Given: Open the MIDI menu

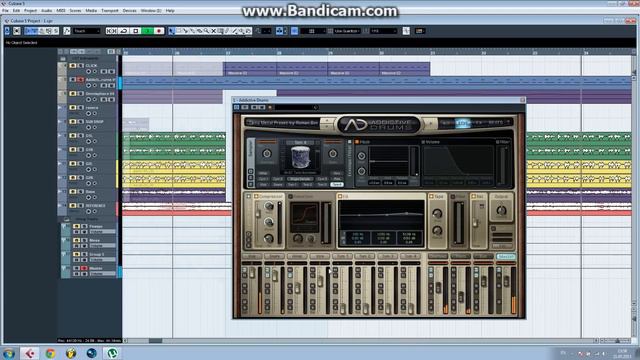Looking at the screenshot, I should coord(60,11).
